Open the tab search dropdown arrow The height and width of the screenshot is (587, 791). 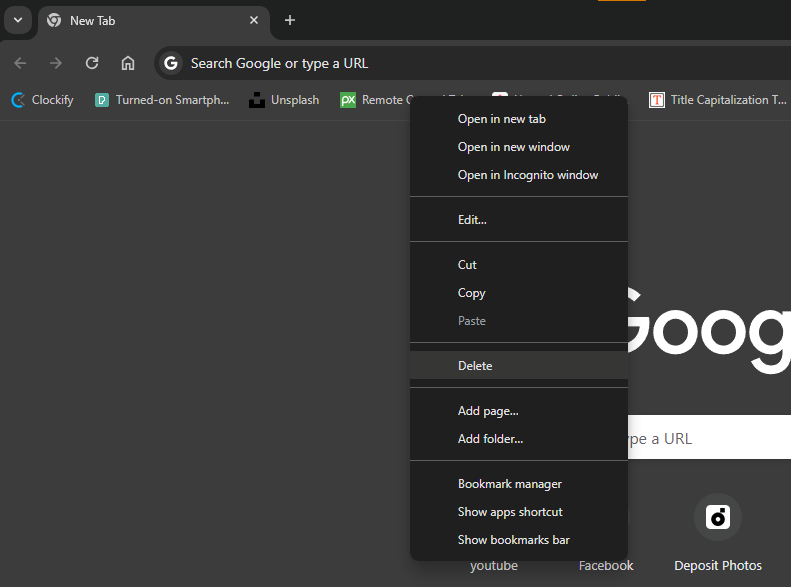pos(18,21)
